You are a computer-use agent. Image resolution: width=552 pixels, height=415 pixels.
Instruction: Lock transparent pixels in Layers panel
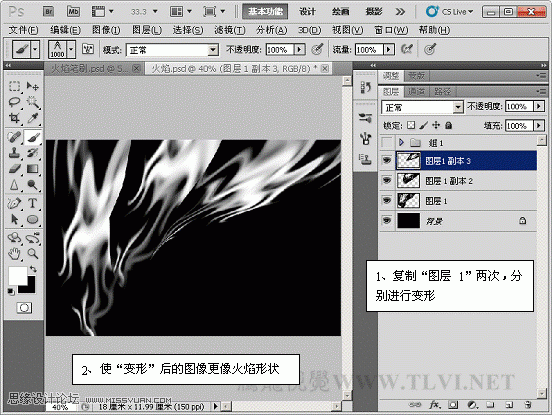click(411, 125)
